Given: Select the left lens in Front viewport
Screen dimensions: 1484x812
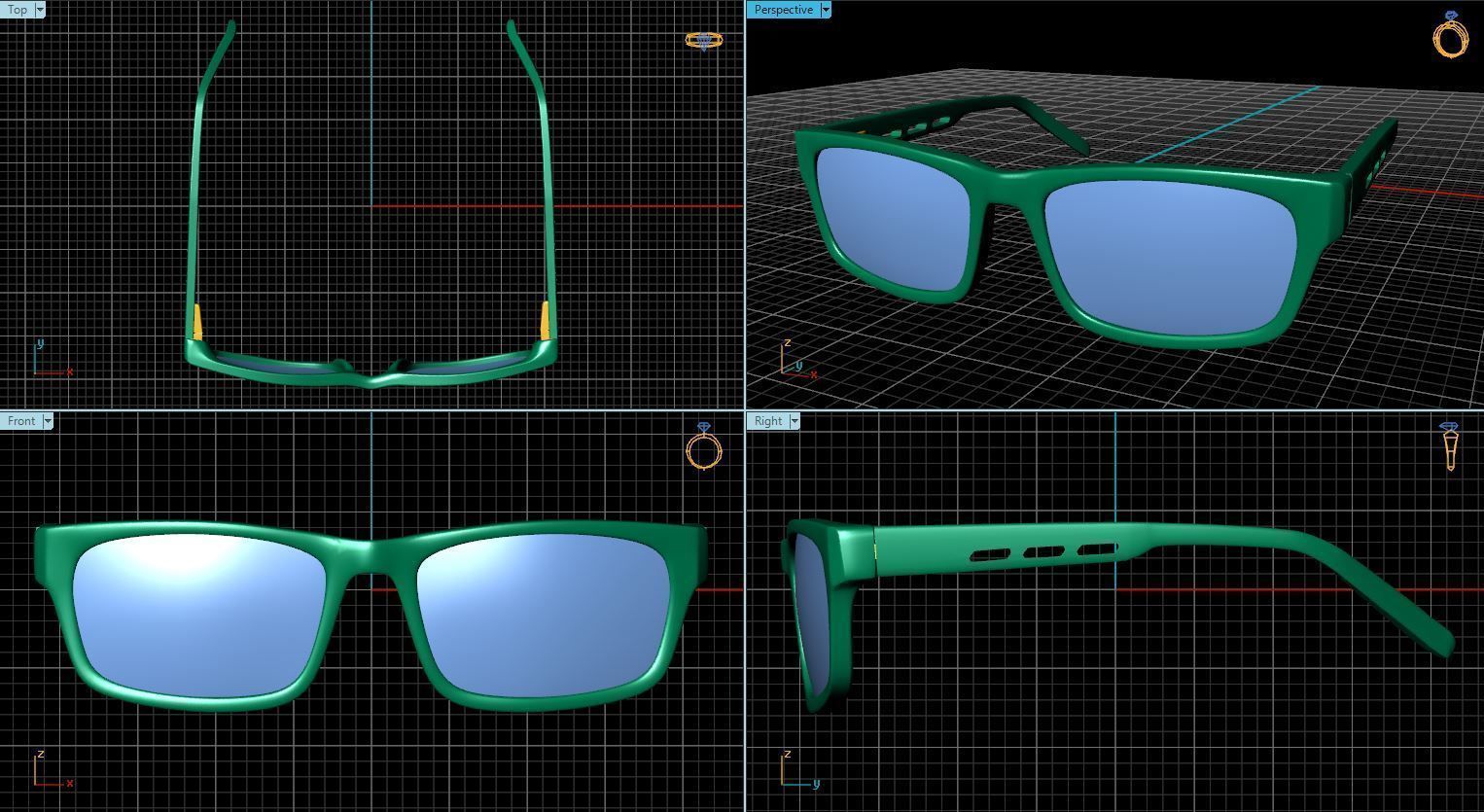Looking at the screenshot, I should click(199, 617).
